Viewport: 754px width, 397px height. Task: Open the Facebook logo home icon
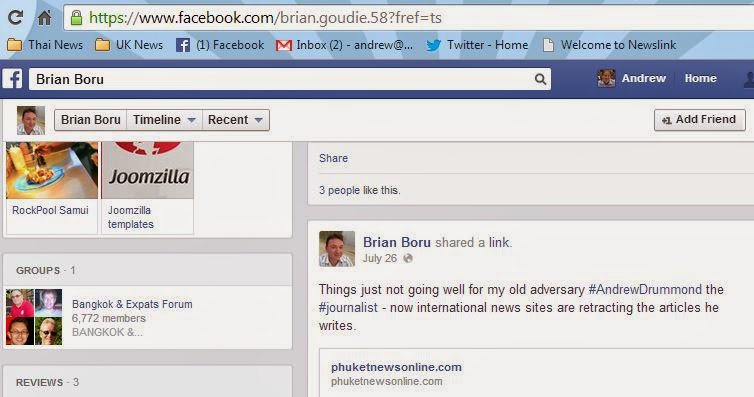click(x=13, y=79)
